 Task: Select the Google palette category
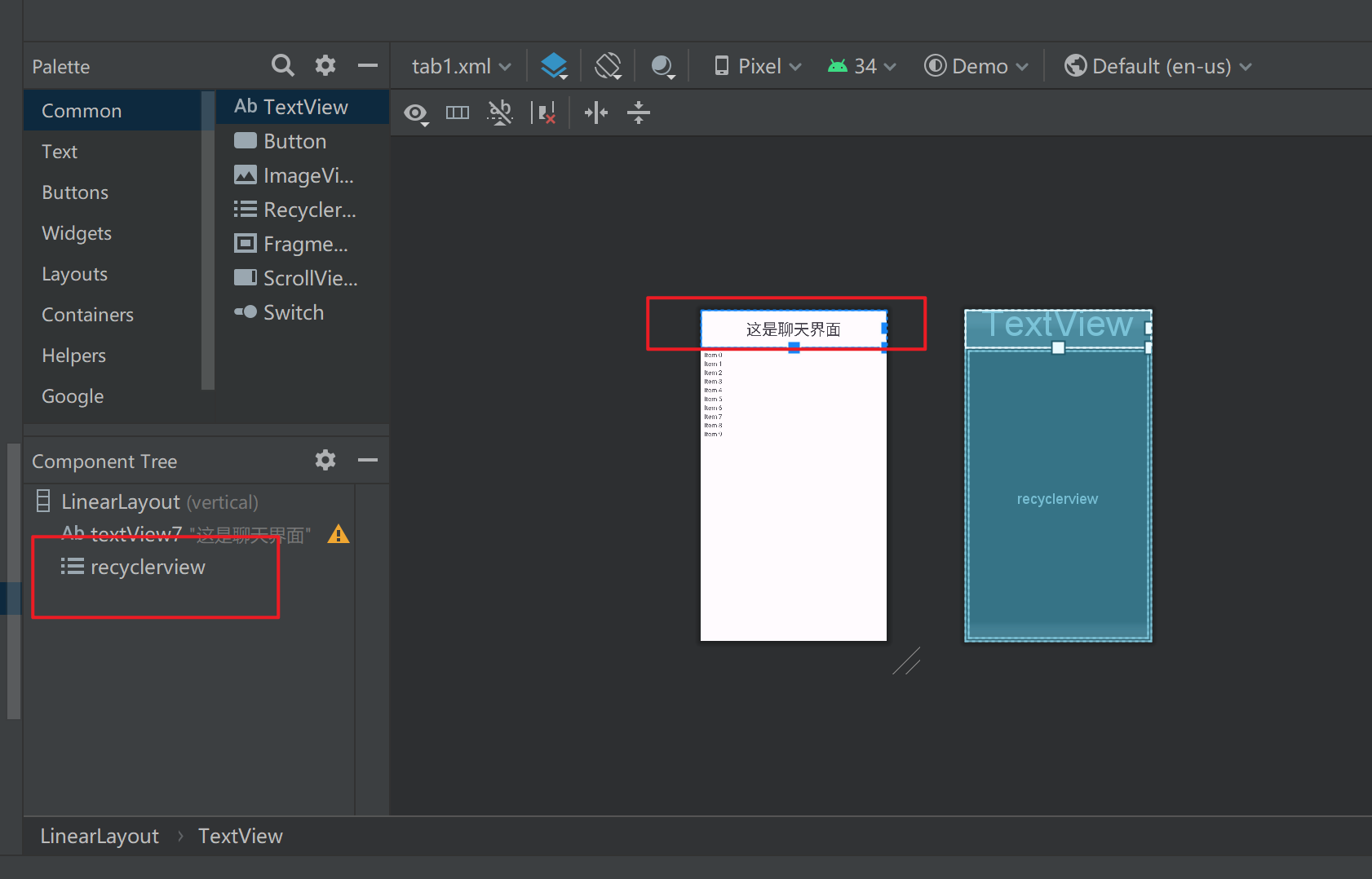pos(113,396)
